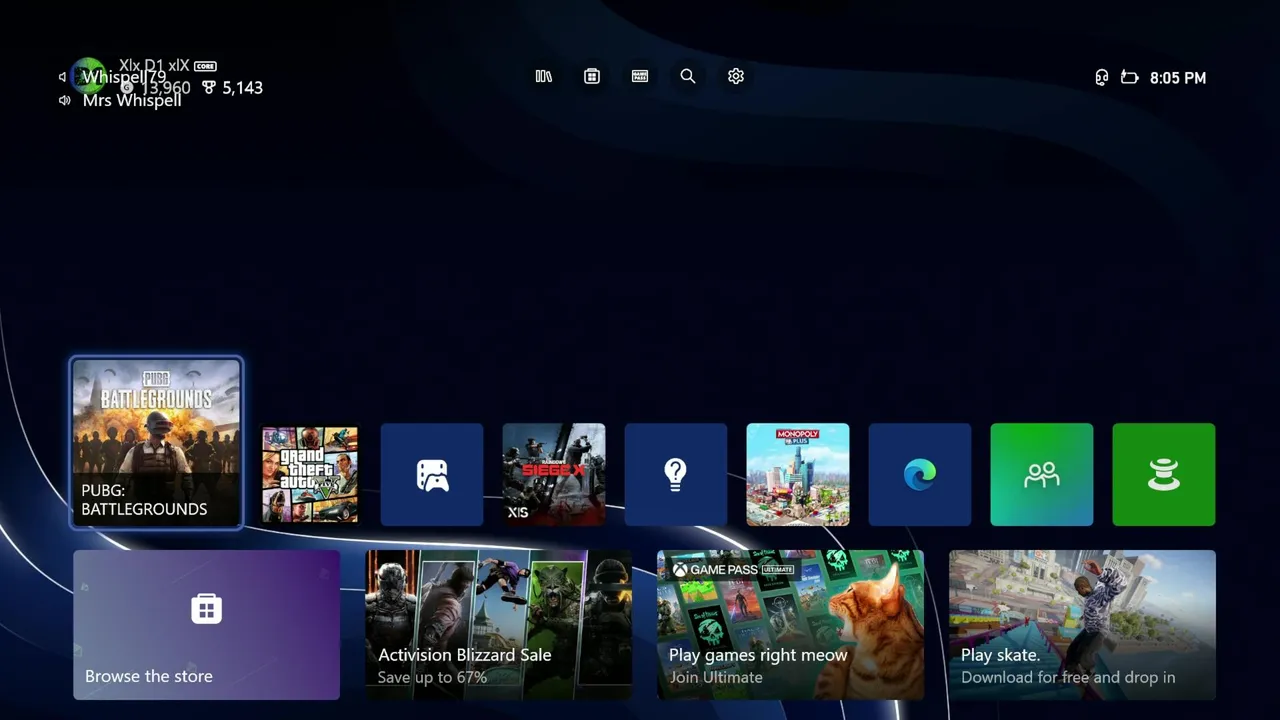Open My games & apps controller tile
The width and height of the screenshot is (1280, 720).
432,474
